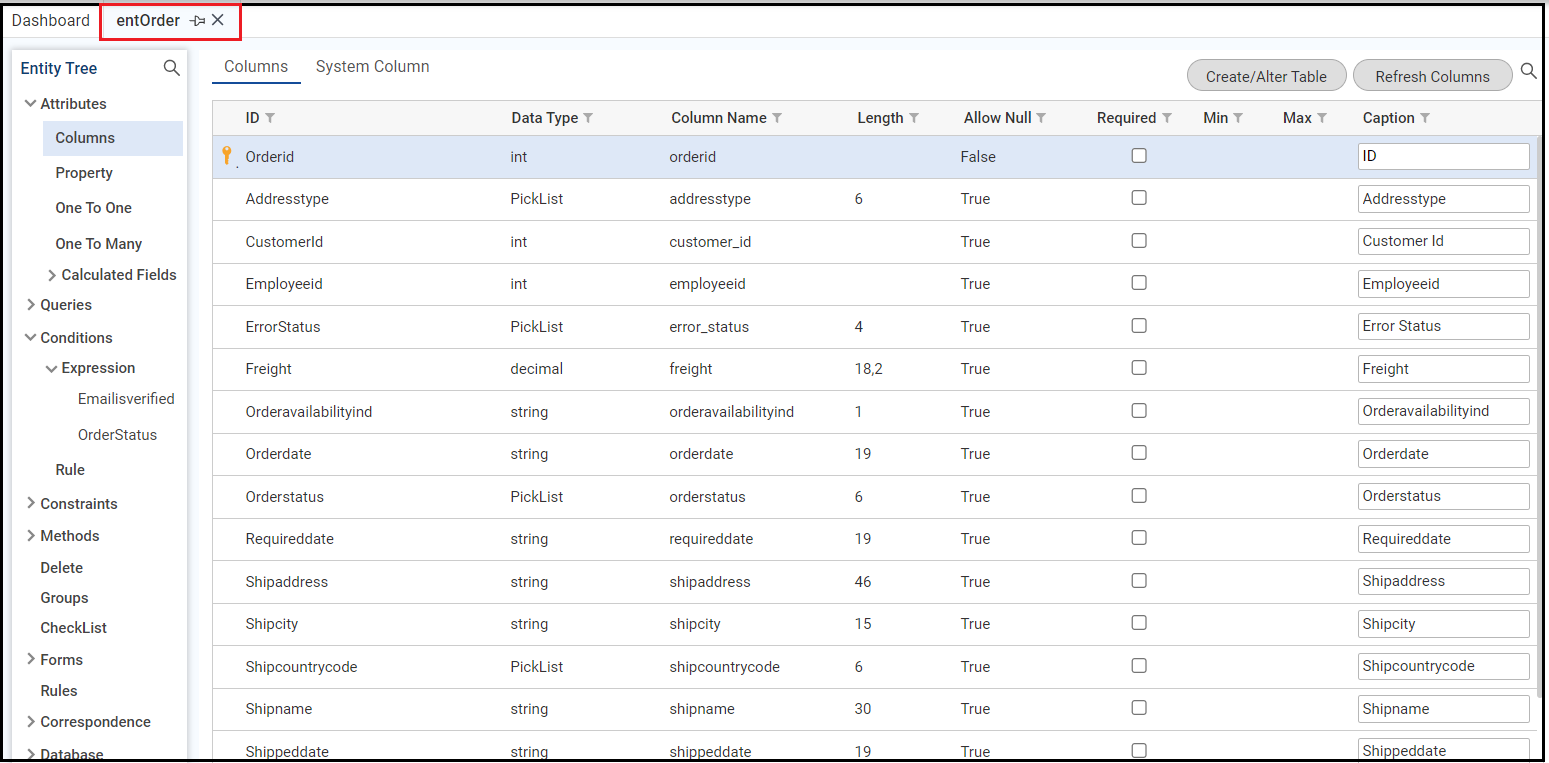Click the Entity Tree search icon
The width and height of the screenshot is (1549, 763).
[172, 68]
